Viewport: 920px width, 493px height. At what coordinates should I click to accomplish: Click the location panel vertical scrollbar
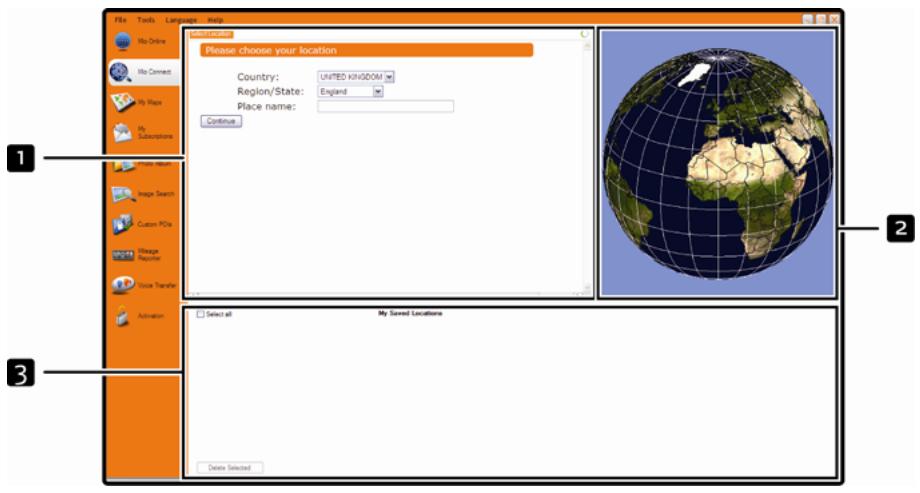click(x=587, y=166)
